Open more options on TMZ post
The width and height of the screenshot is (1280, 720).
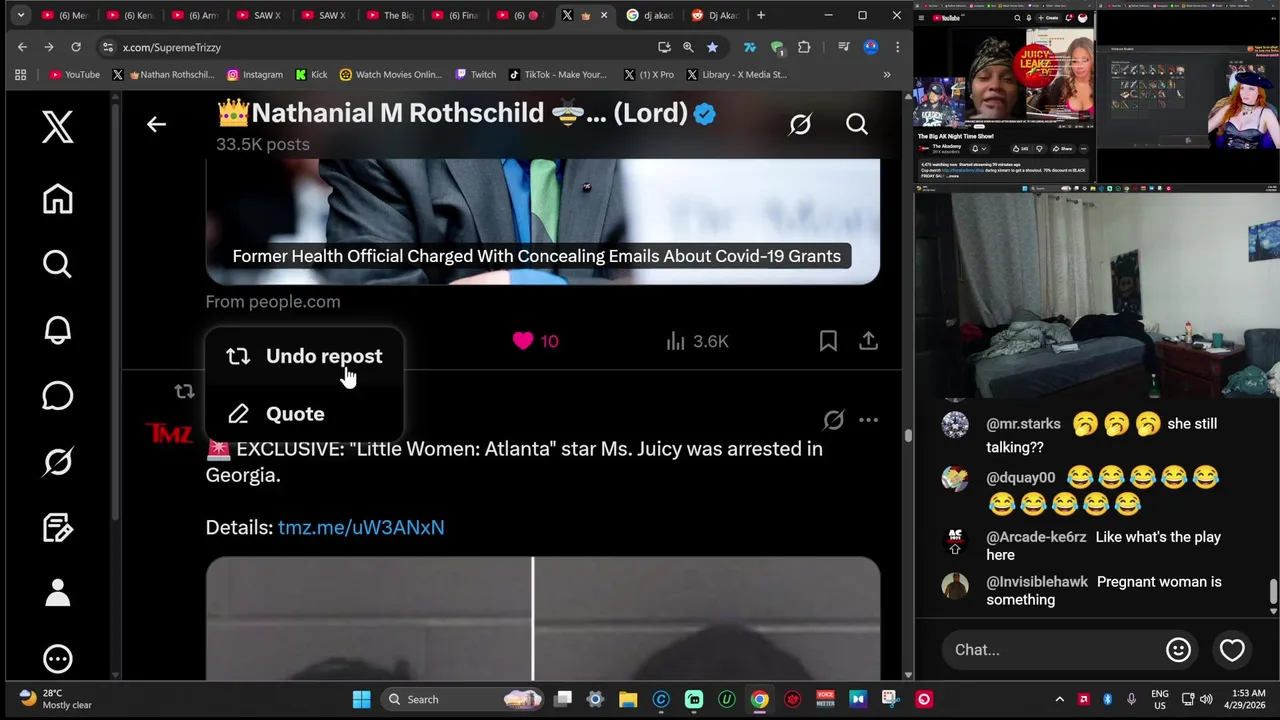point(868,420)
